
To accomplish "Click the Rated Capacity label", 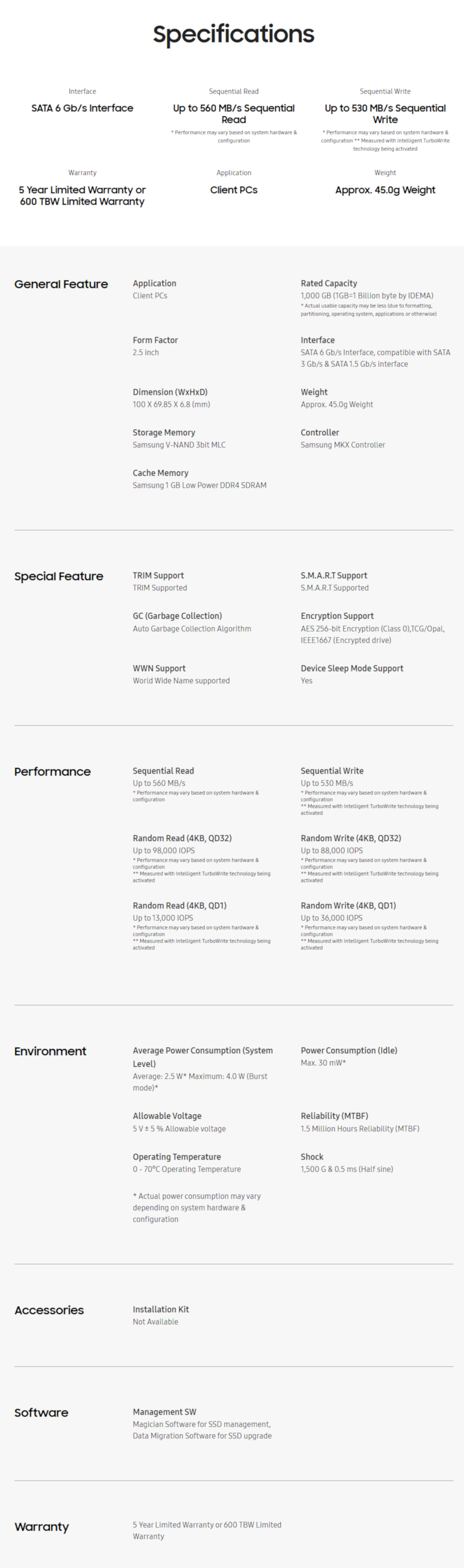I will [329, 283].
